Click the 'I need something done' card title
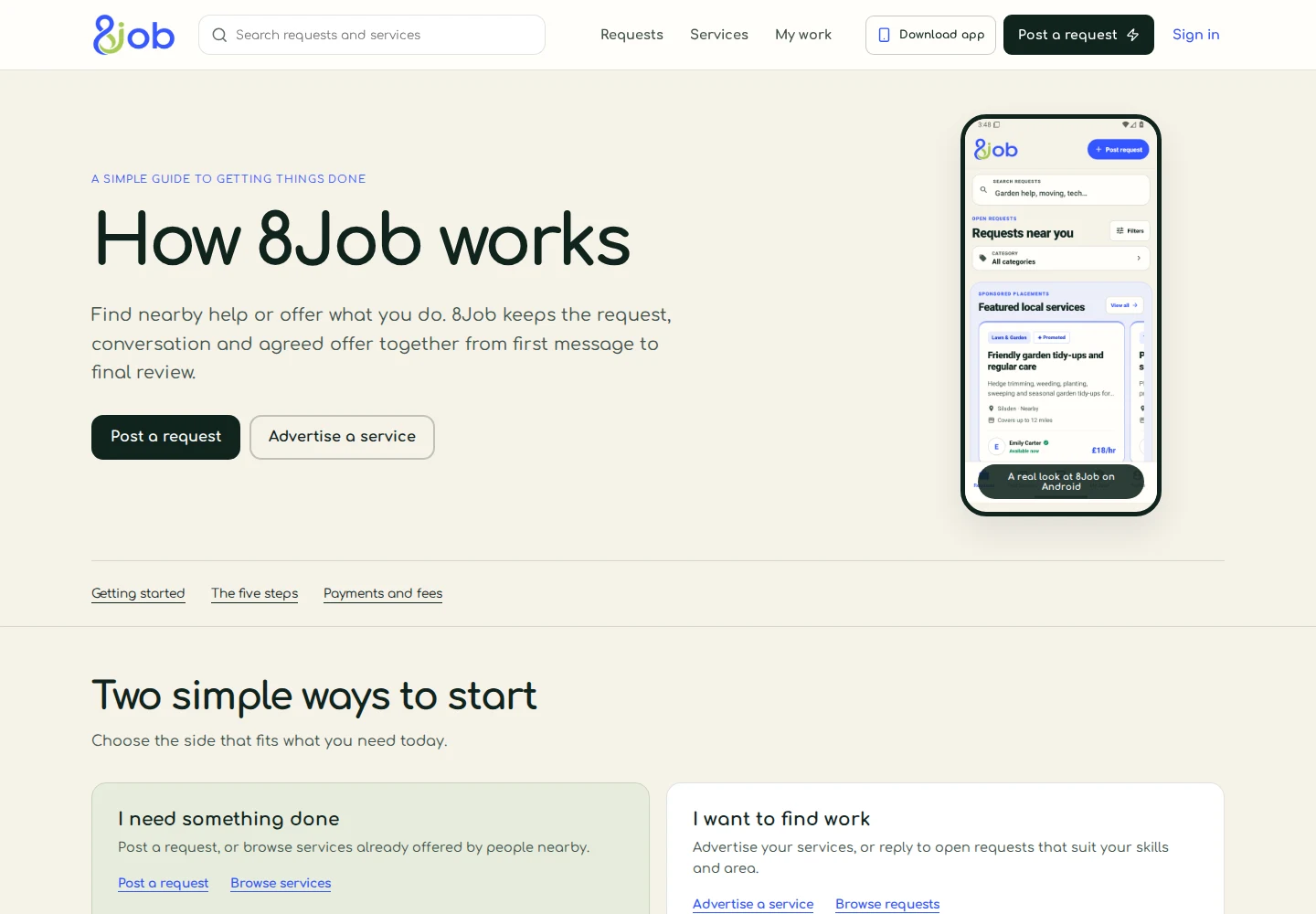Image resolution: width=1316 pixels, height=914 pixels. coord(228,819)
